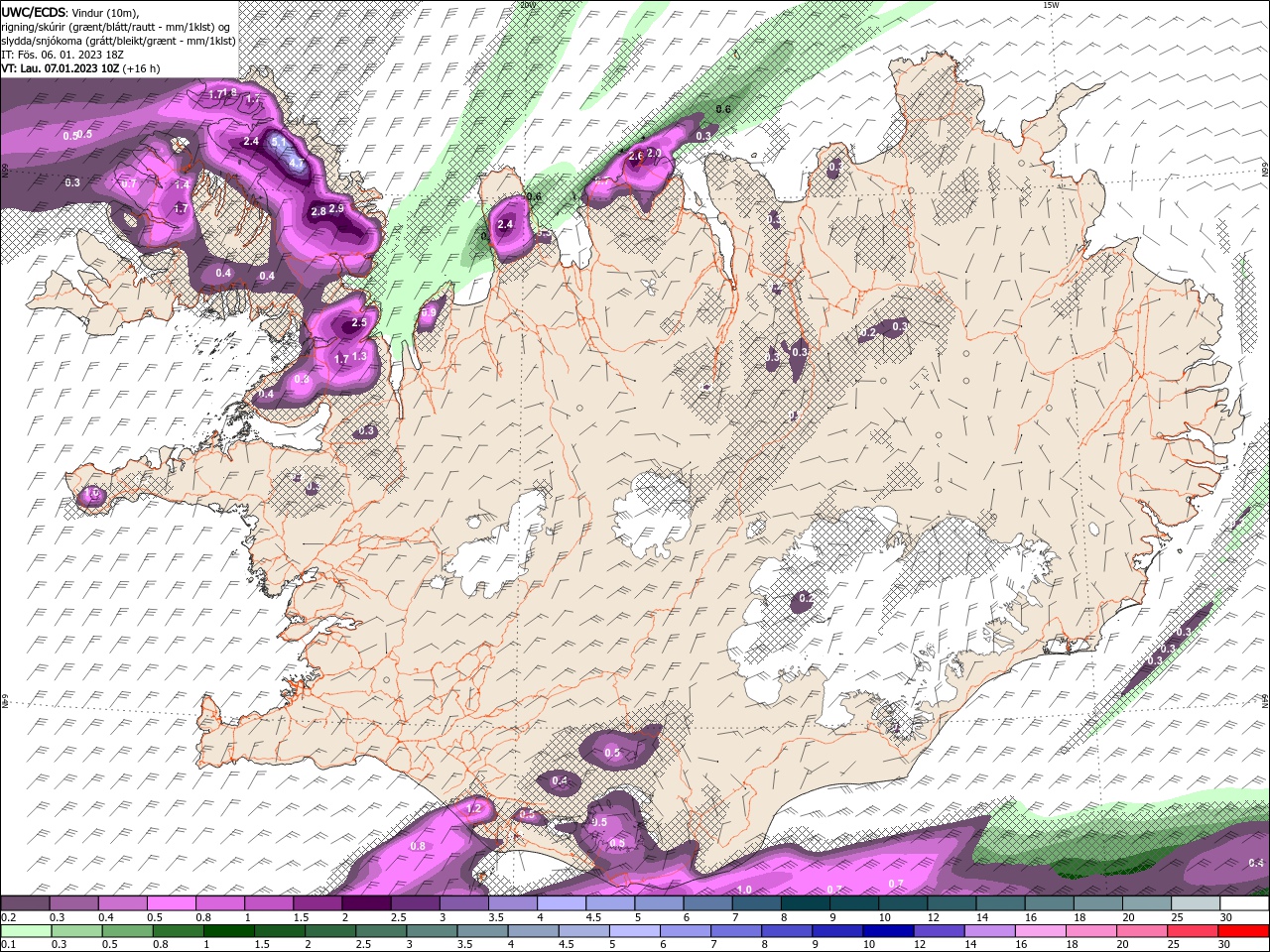
Task: Click the 2.0 value on north coast
Action: pos(653,153)
